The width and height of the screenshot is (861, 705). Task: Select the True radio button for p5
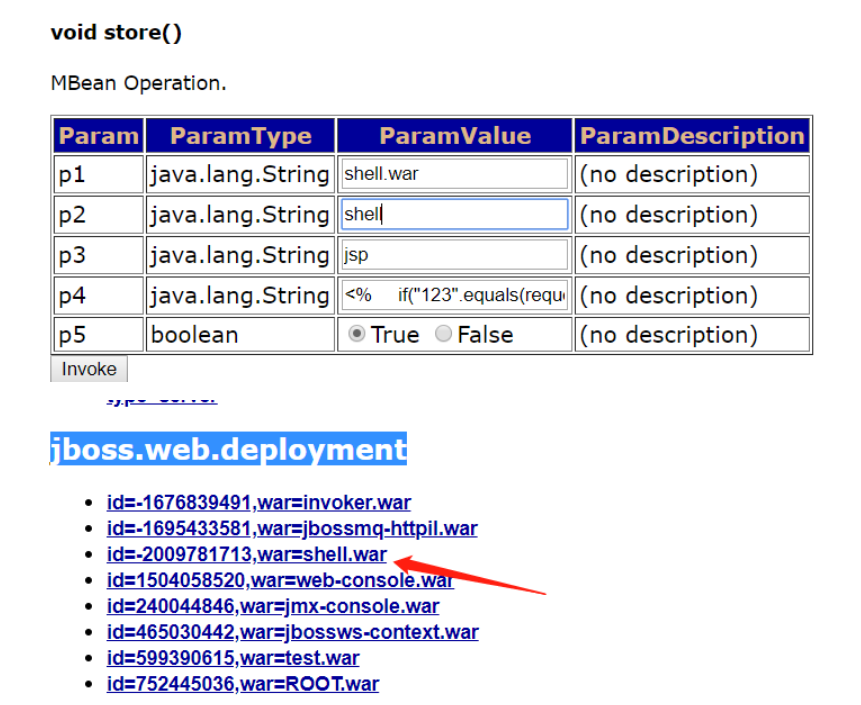tap(356, 333)
